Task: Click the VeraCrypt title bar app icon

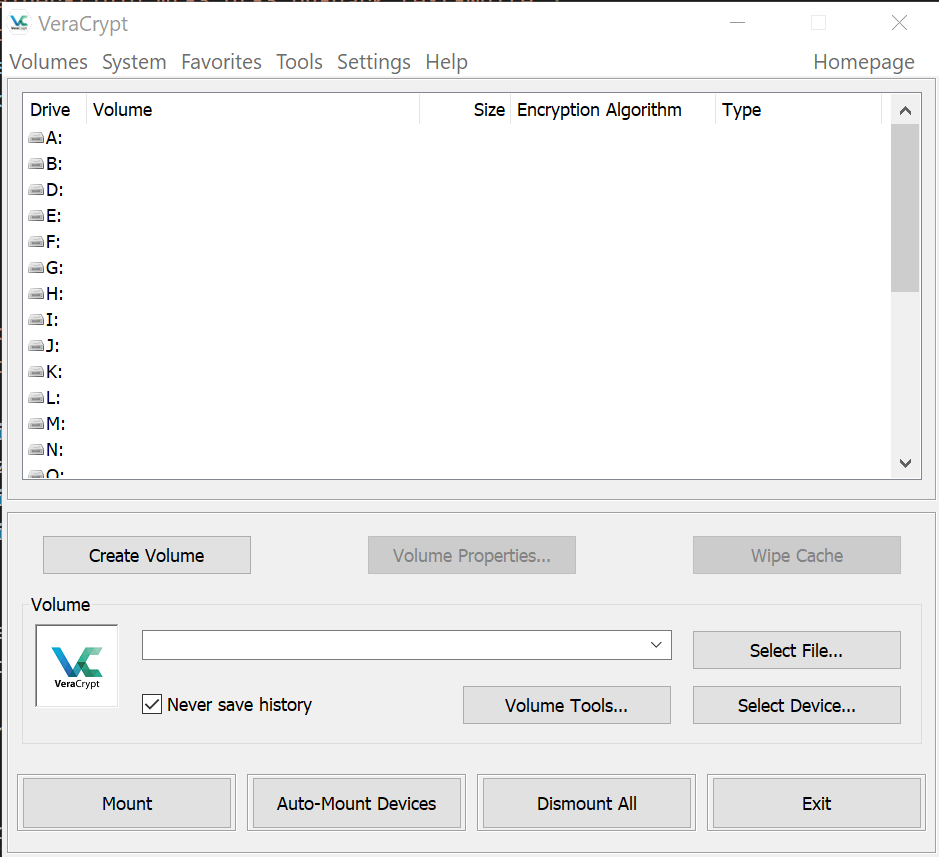Action: click(x=19, y=23)
